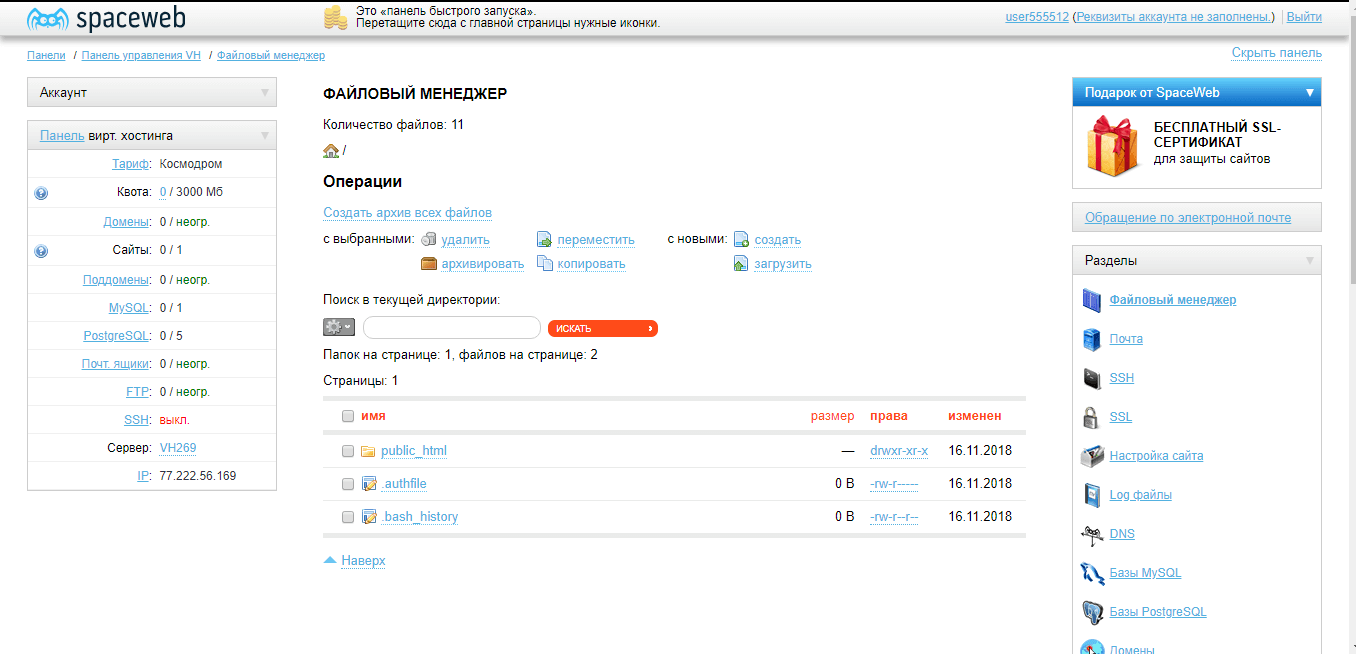The width and height of the screenshot is (1356, 654).
Task: Click the delete (удалить) icon
Action: (429, 240)
